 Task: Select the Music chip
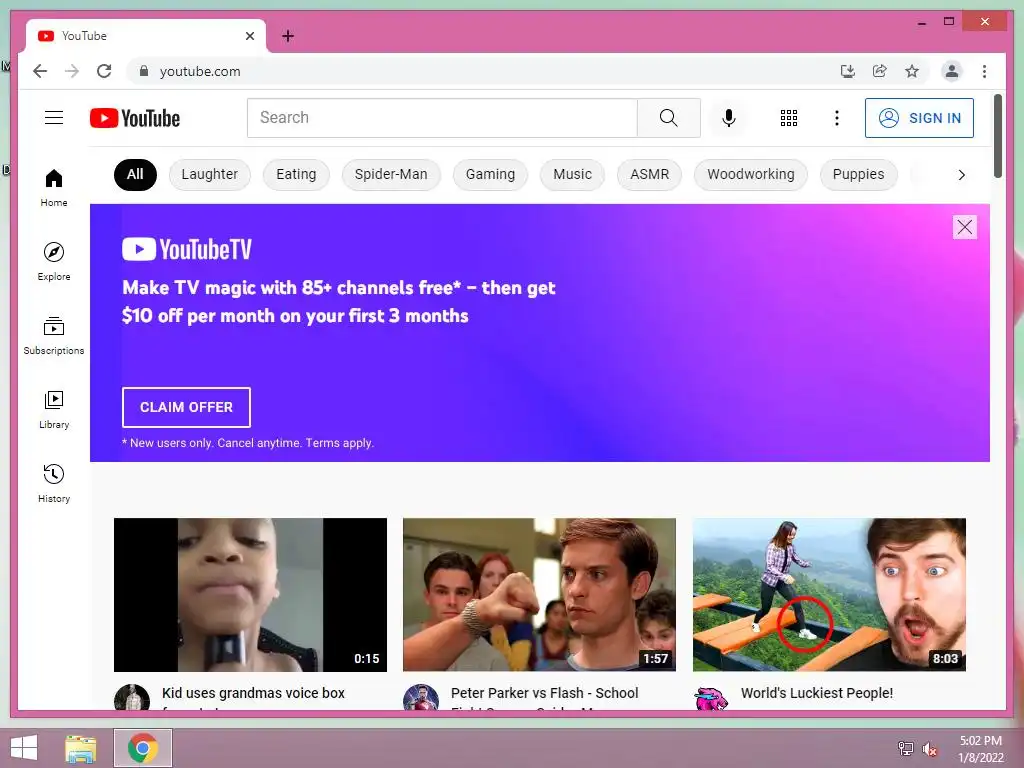pyautogui.click(x=572, y=174)
